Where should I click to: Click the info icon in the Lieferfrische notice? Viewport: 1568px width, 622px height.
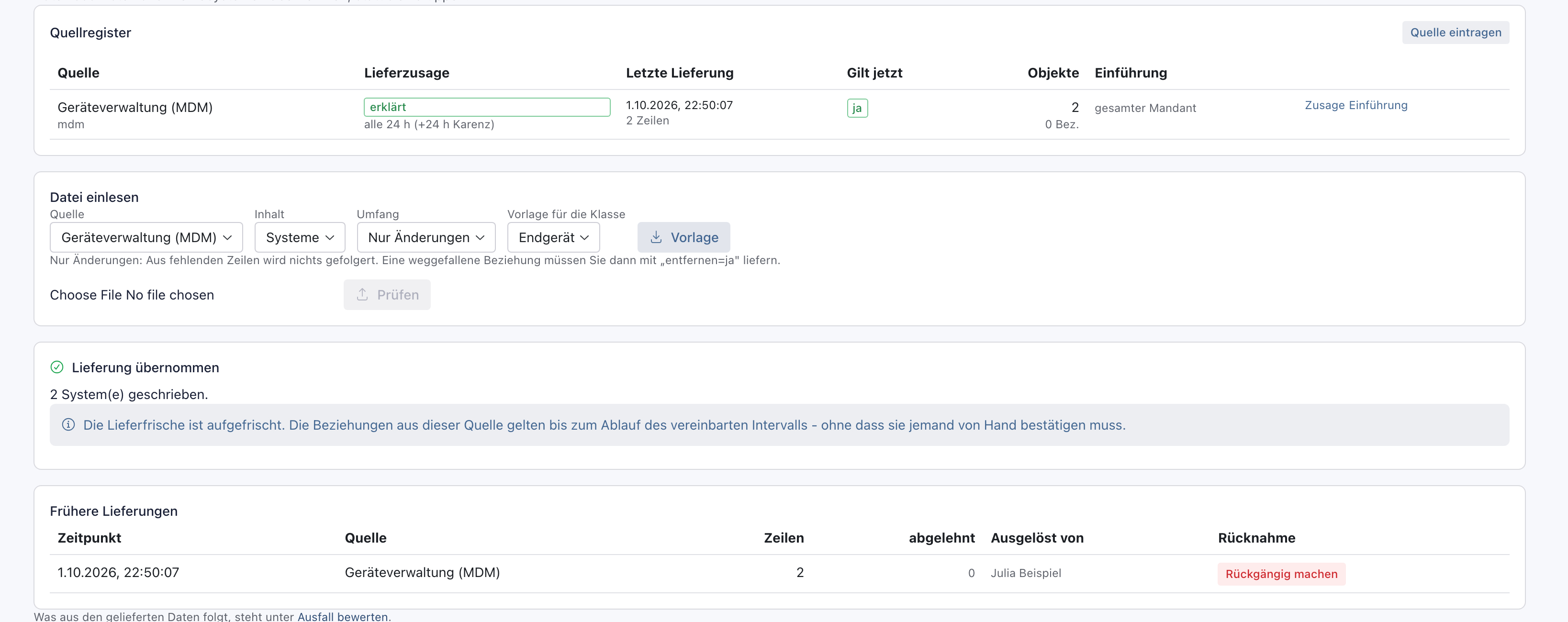(68, 424)
